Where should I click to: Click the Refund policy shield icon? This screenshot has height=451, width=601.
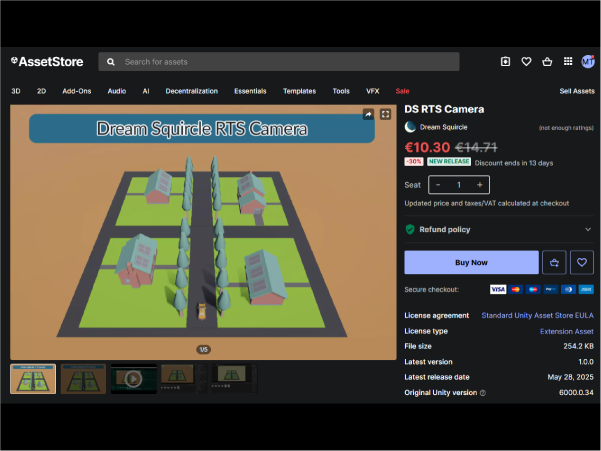click(410, 230)
